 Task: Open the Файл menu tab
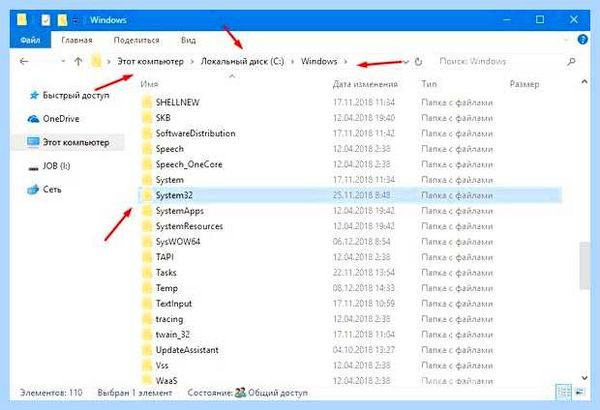pyautogui.click(x=30, y=40)
